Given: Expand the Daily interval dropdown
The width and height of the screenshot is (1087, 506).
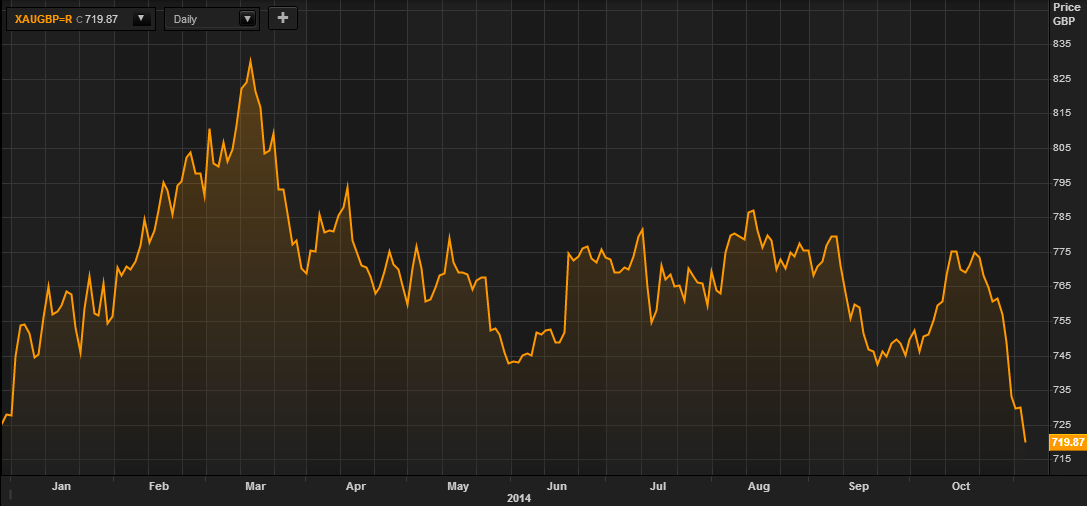Looking at the screenshot, I should [246, 18].
